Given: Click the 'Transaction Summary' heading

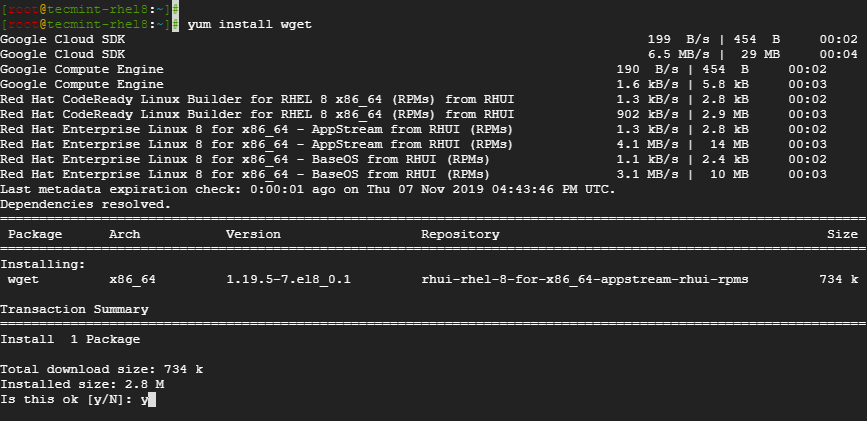Looking at the screenshot, I should pos(74,309).
